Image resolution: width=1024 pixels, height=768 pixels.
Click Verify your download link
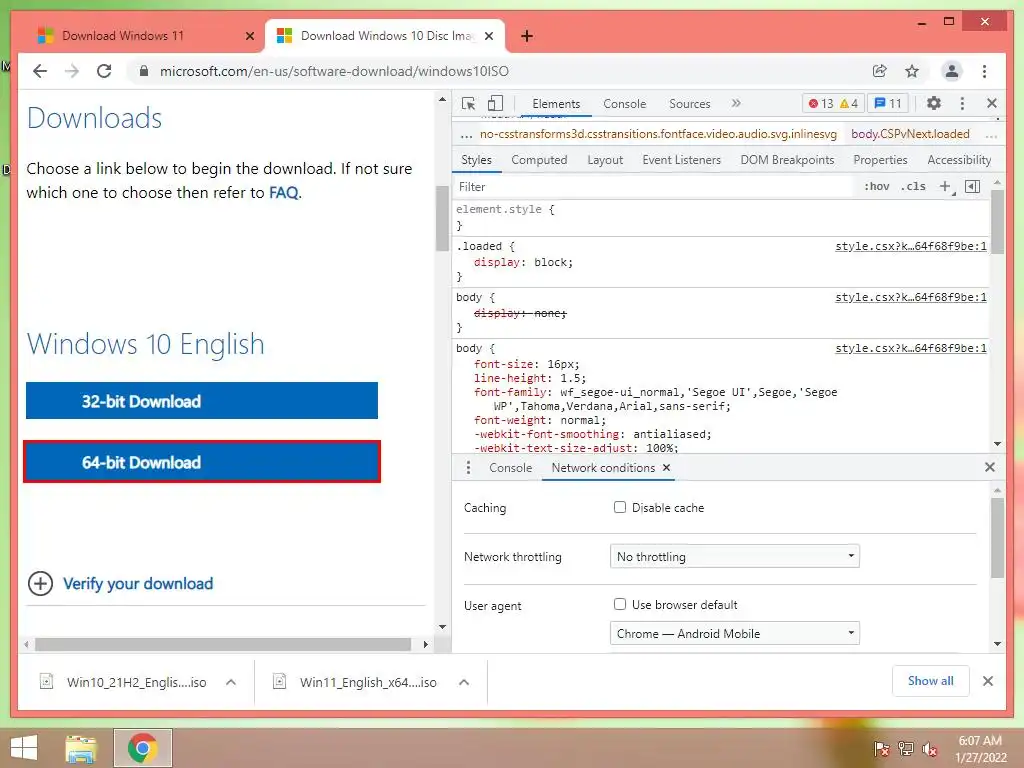tap(138, 583)
